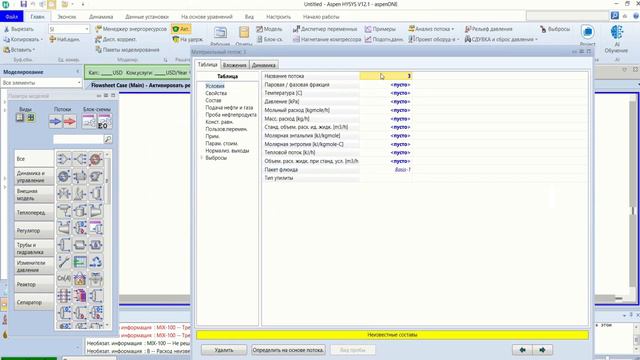Click the next stream right arrow button

click(542, 350)
